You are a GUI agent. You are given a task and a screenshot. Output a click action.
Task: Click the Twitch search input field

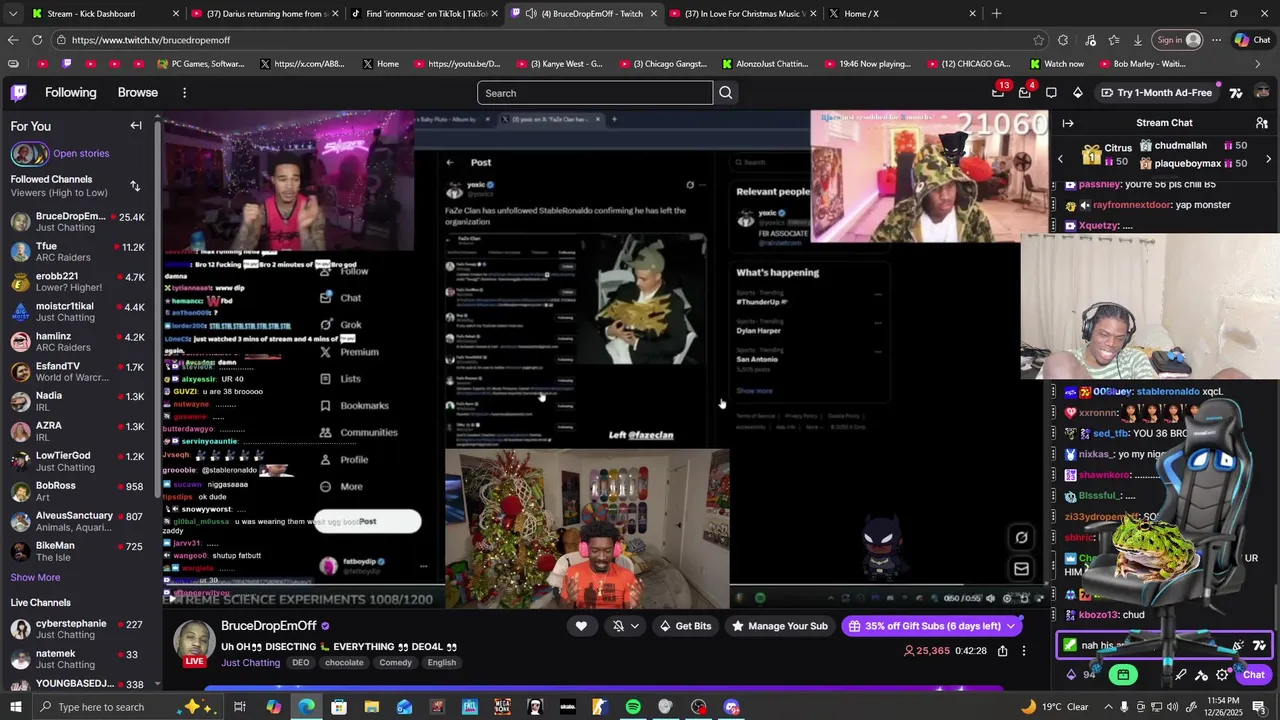pos(595,93)
